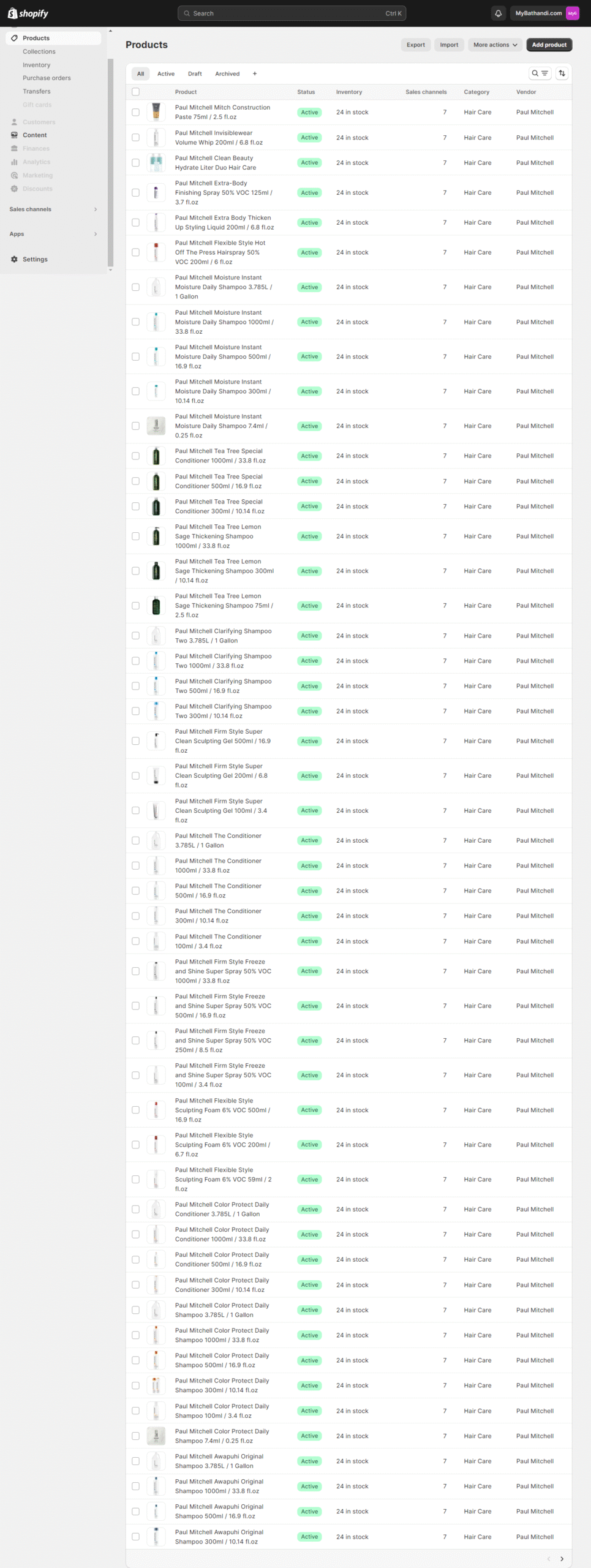Viewport: 591px width, 1568px height.
Task: Switch to the Draft tab
Action: click(x=195, y=73)
